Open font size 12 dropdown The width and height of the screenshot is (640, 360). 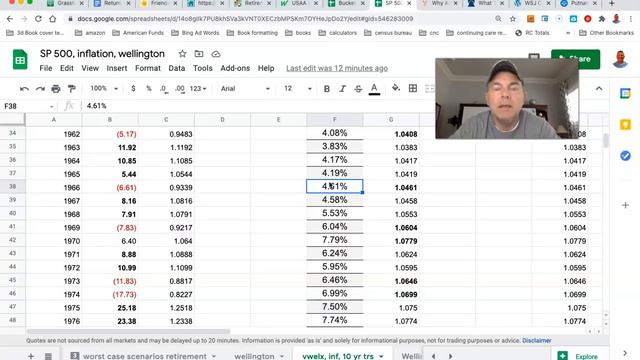[x=298, y=89]
